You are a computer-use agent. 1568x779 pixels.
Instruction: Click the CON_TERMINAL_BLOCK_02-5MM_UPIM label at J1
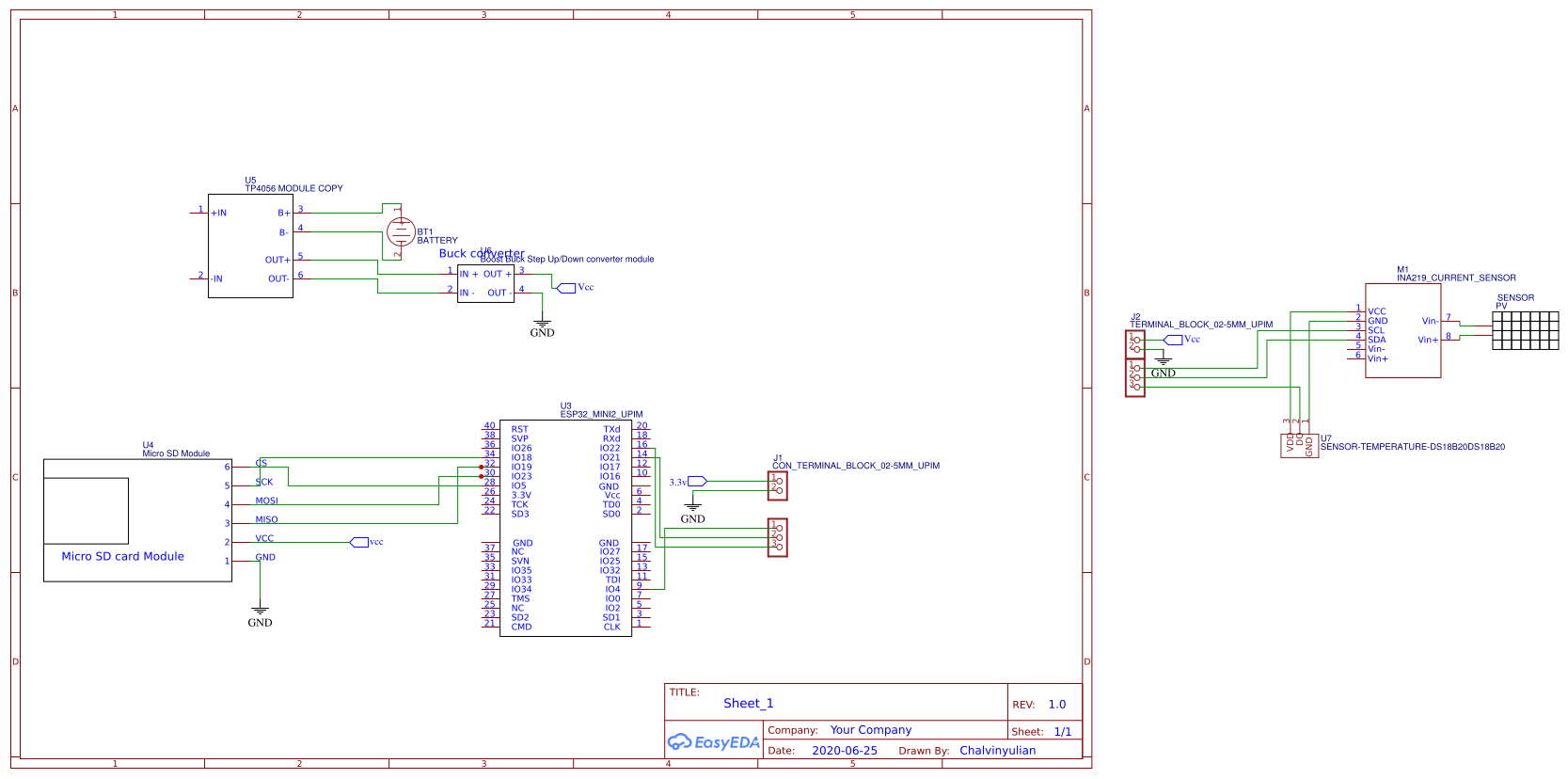[x=856, y=466]
